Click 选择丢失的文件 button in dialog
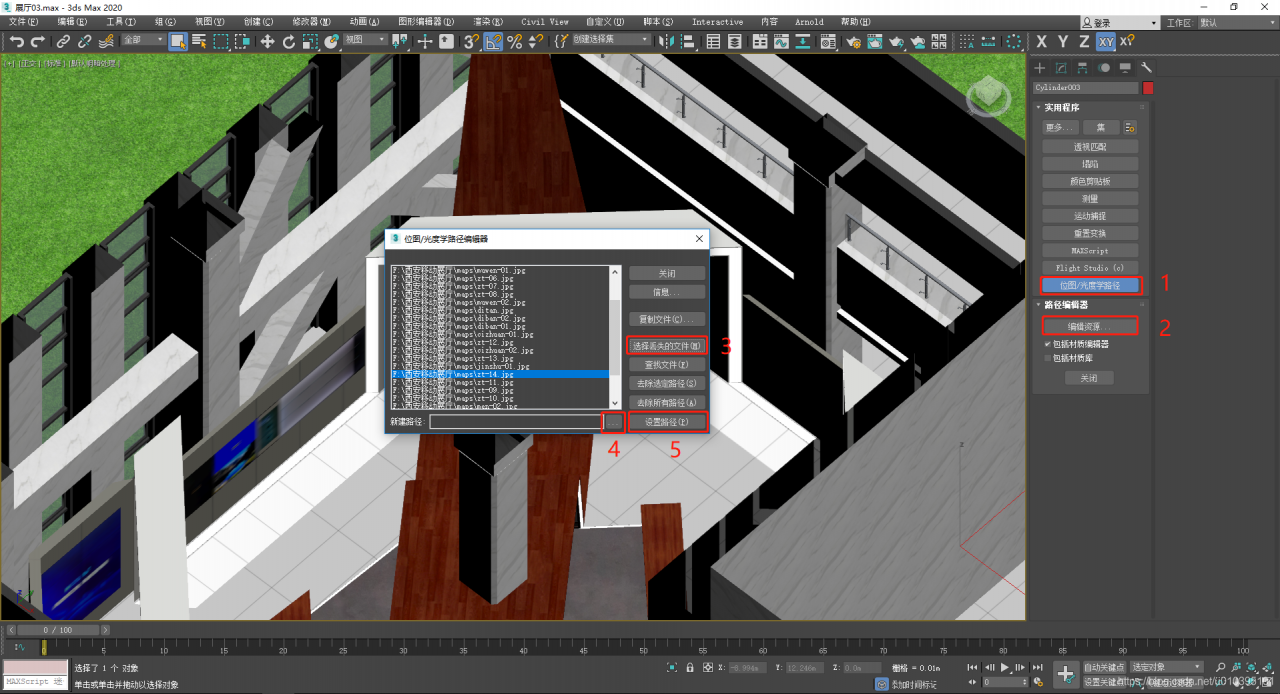The image size is (1280, 694). pyautogui.click(x=667, y=346)
